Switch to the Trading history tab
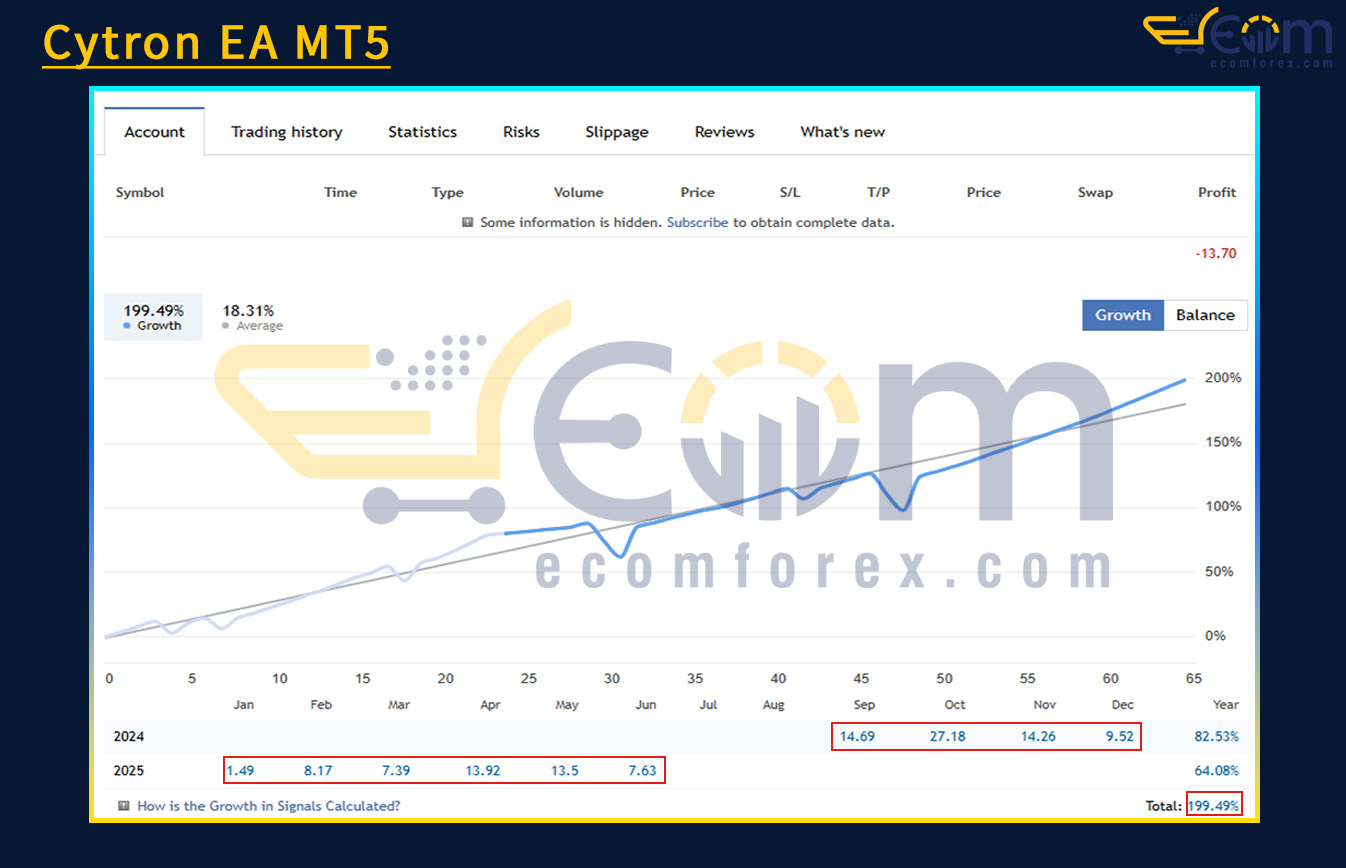The image size is (1346, 868). [x=287, y=132]
